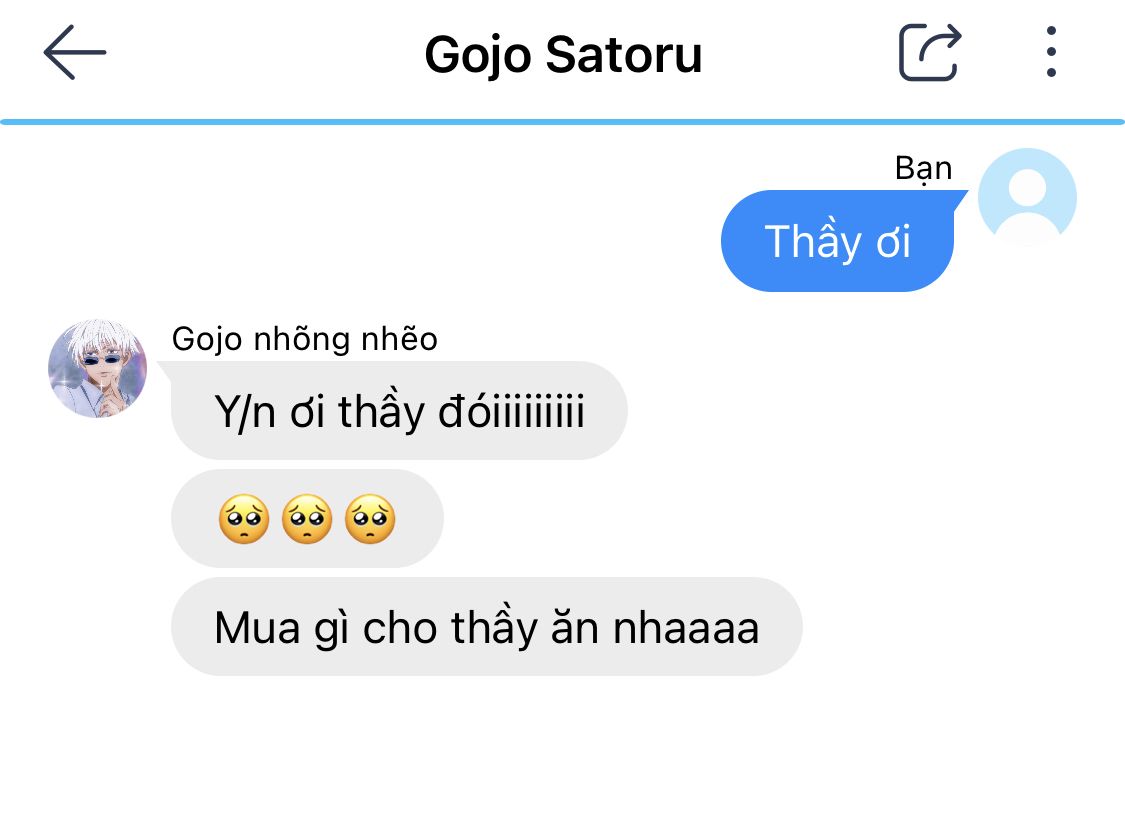Tap the word đóiiiiiiiii in the grey bubble
This screenshot has width=1125, height=833.
512,411
